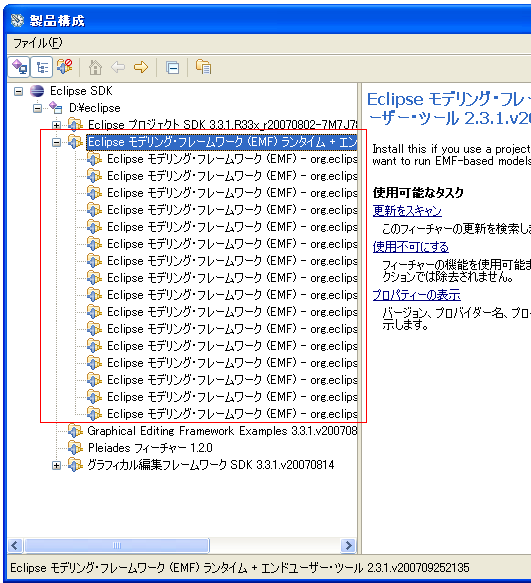Click the 'フィーチャーの機能を使用可能' description text
The height and width of the screenshot is (583, 531).
(x=456, y=271)
